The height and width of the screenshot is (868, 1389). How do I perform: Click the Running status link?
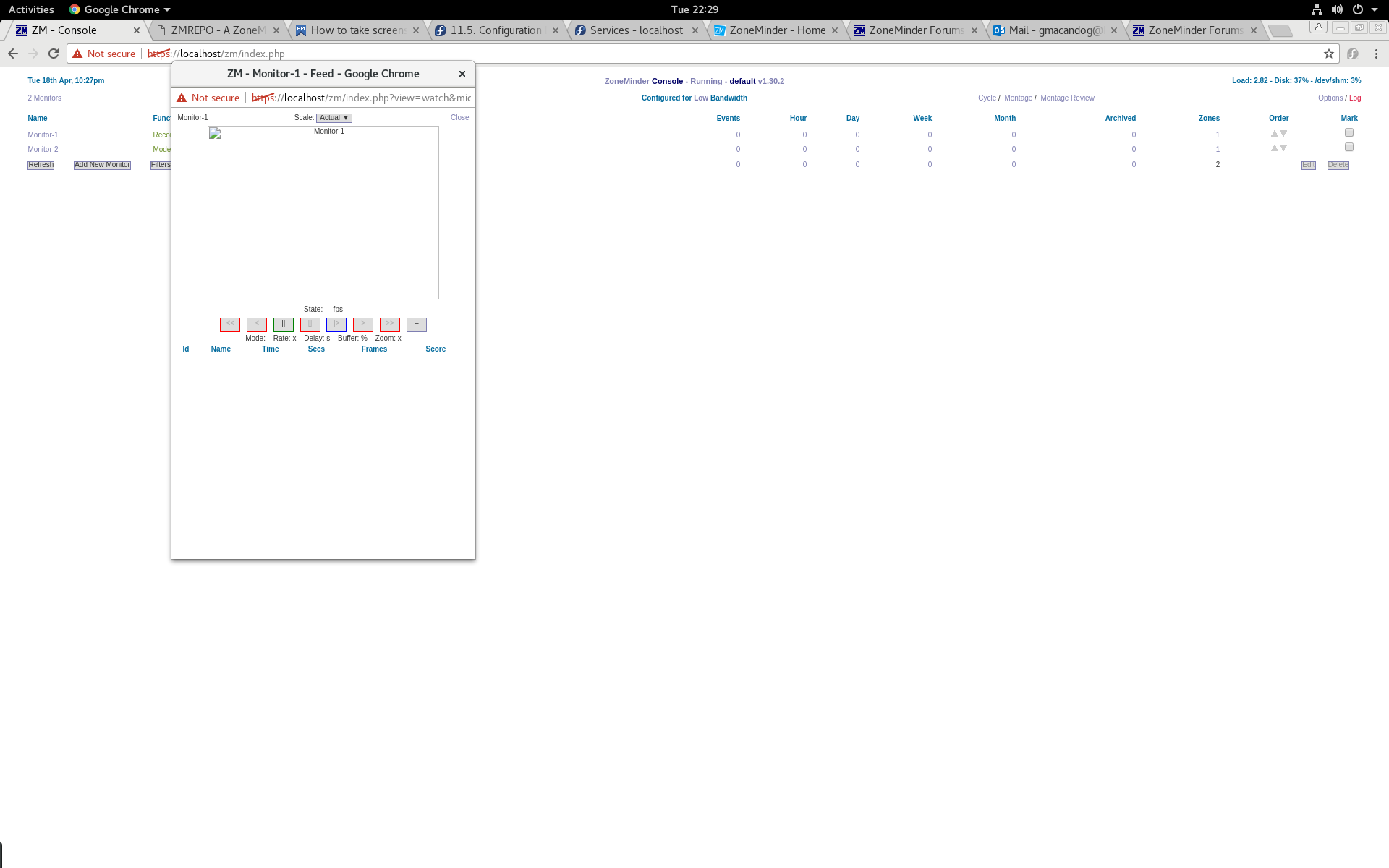[706, 81]
